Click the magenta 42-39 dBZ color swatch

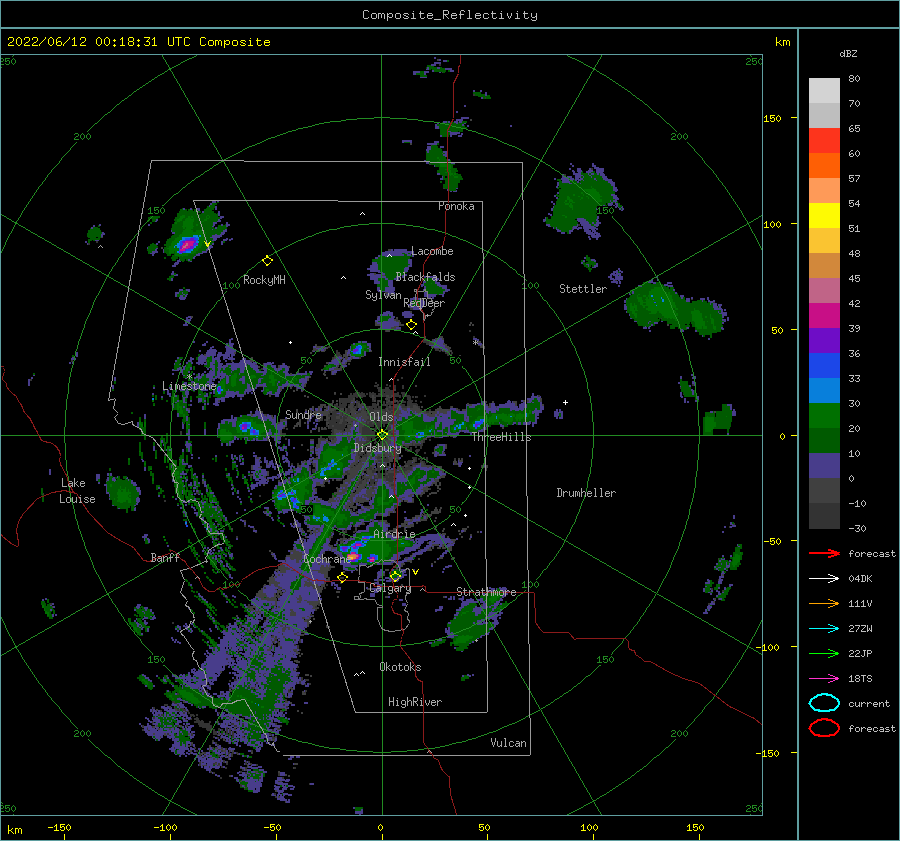(x=824, y=316)
